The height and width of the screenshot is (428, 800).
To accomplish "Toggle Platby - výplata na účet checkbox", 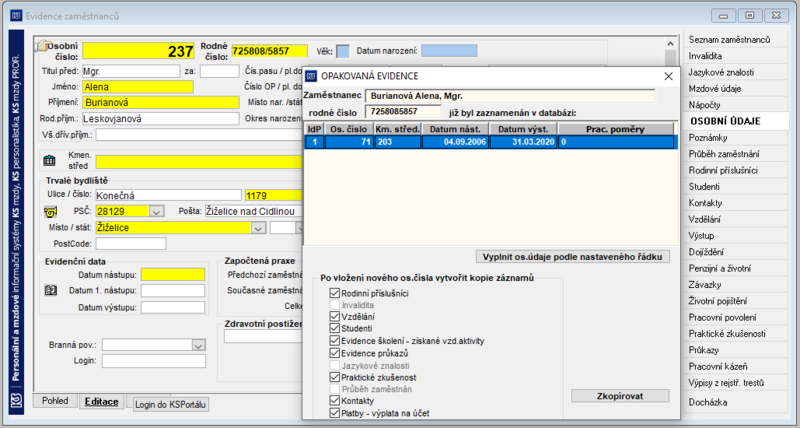I will [335, 413].
